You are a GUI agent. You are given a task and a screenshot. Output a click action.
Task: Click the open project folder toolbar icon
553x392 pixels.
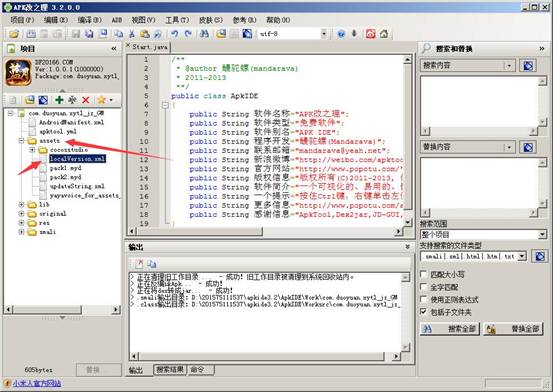click(x=14, y=34)
